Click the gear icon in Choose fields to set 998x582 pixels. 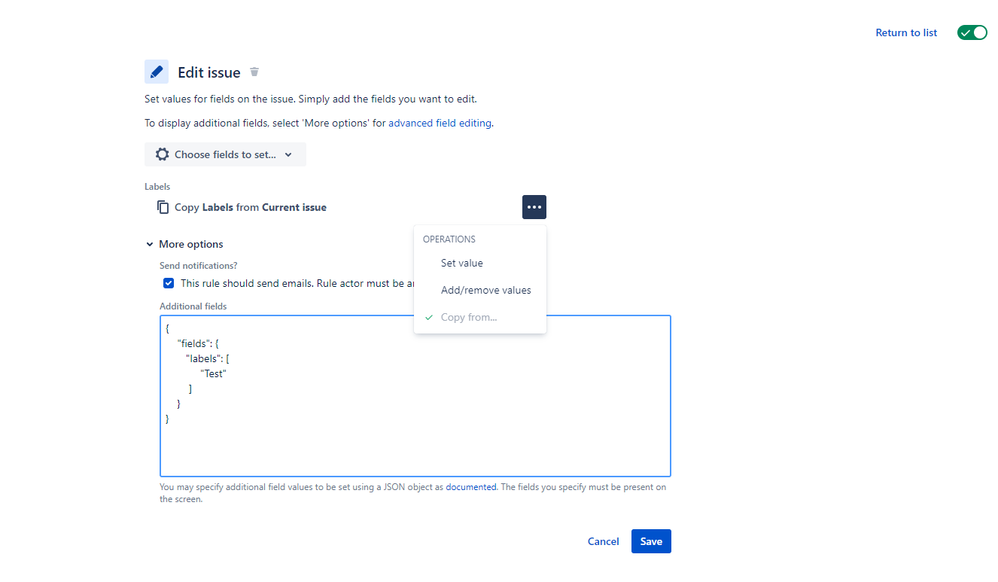[162, 154]
